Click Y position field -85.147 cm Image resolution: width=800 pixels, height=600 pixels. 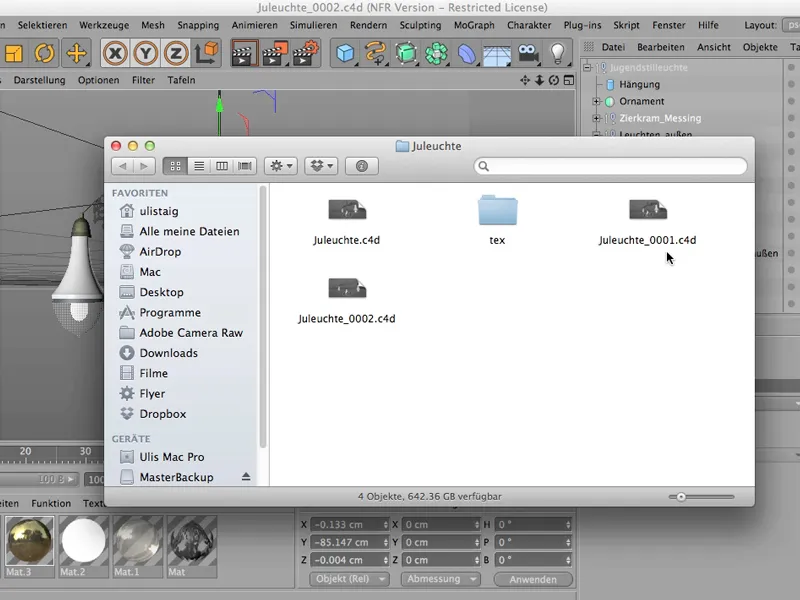pyautogui.click(x=349, y=542)
